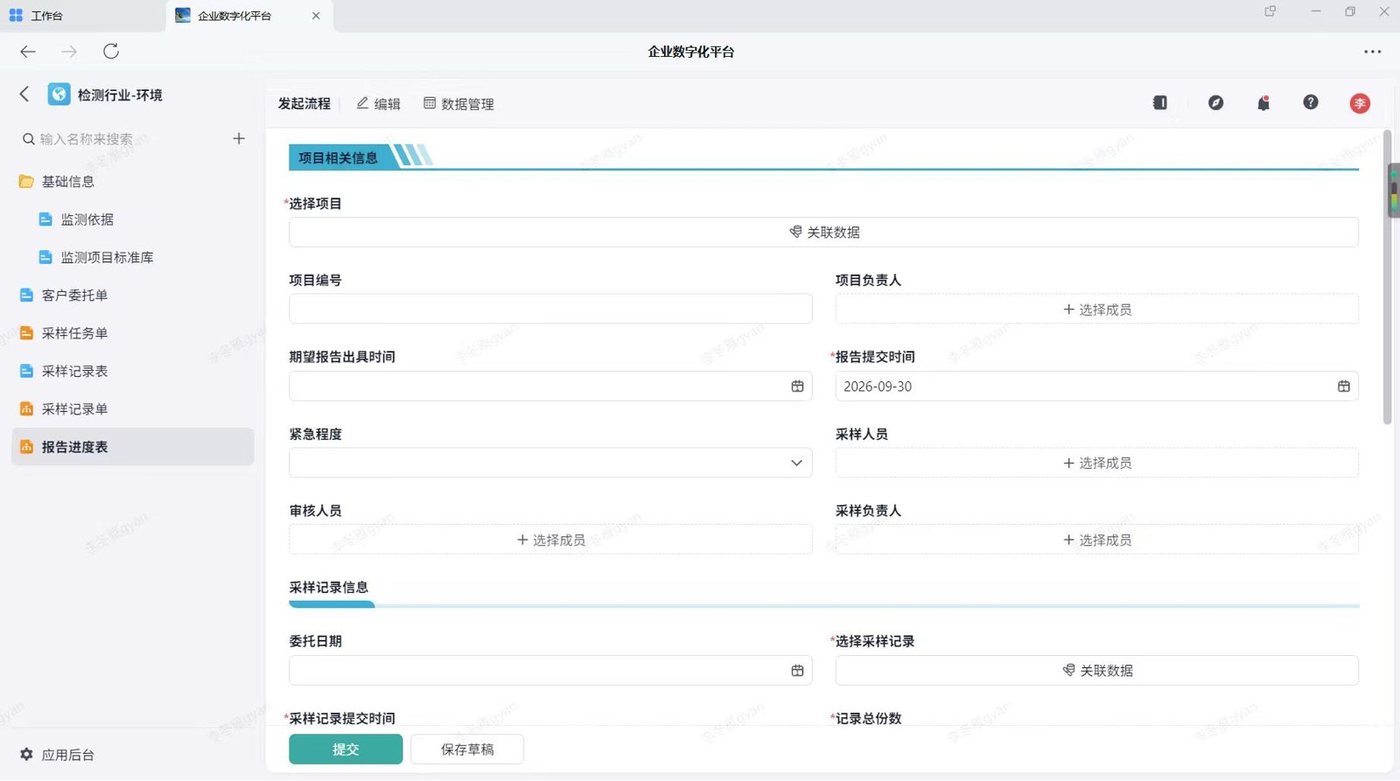This screenshot has height=781, width=1400.
Task: Click the 检测行业-环境 app globe icon
Action: [x=59, y=94]
